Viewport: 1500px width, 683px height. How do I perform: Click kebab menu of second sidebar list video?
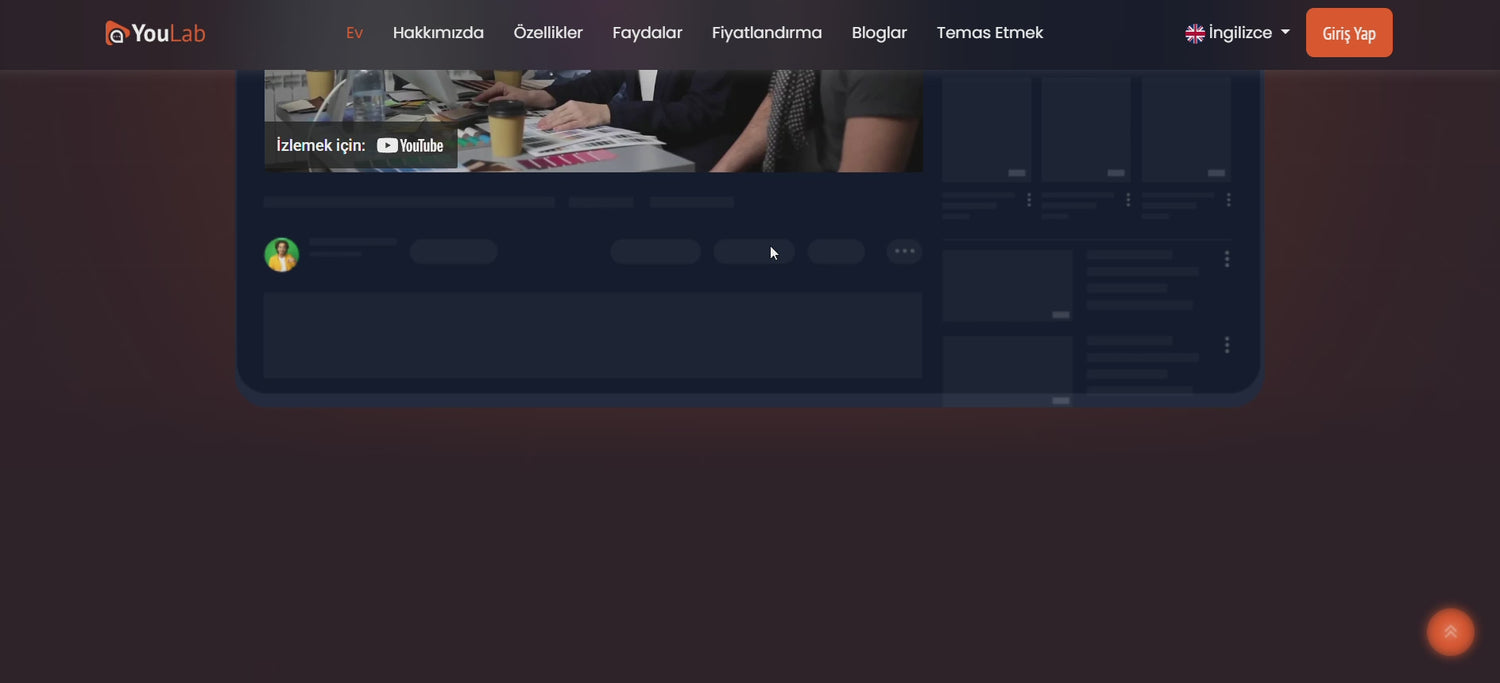1227,345
